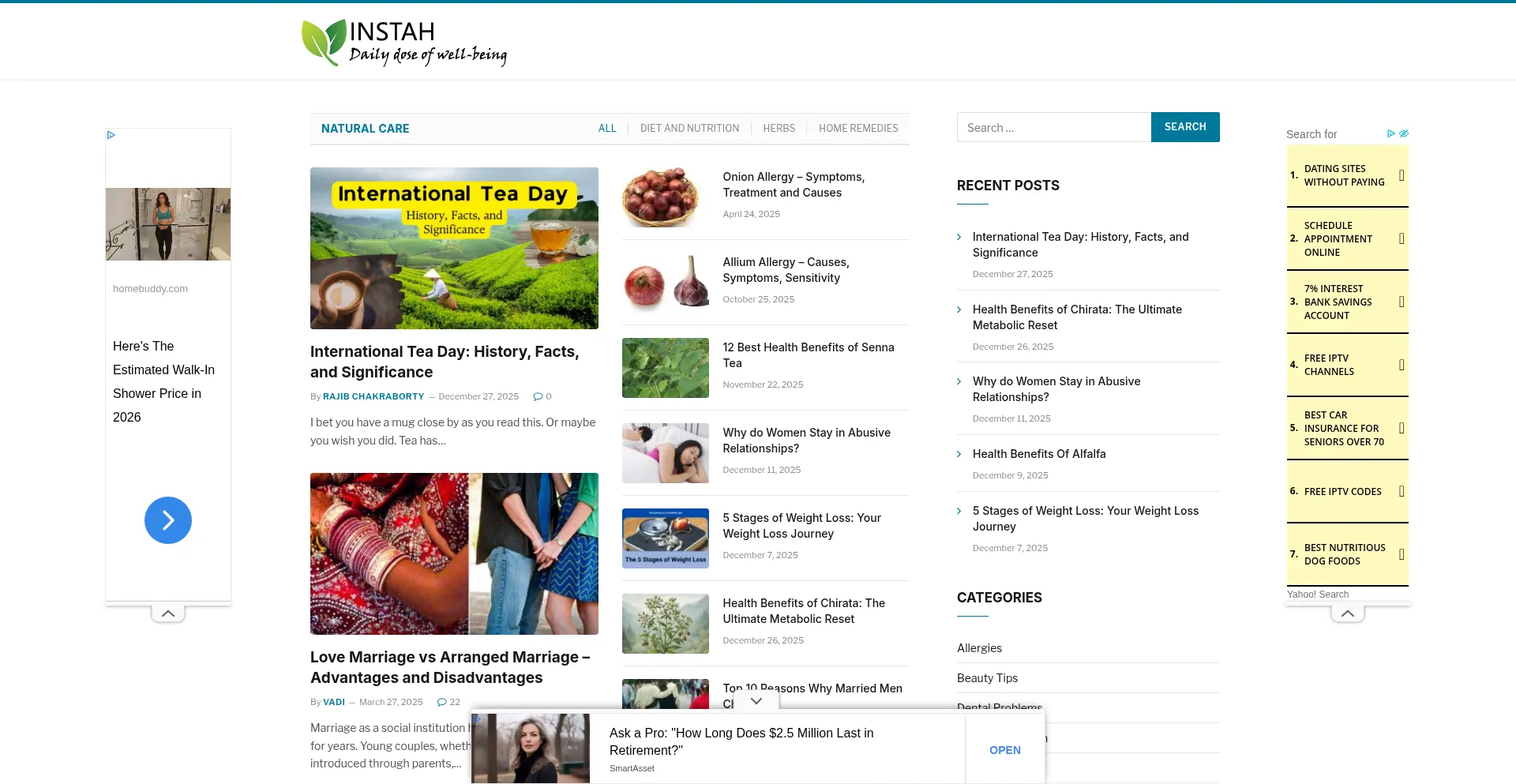The height and width of the screenshot is (784, 1516).
Task: Select the Herbs filter tab
Action: (x=779, y=128)
